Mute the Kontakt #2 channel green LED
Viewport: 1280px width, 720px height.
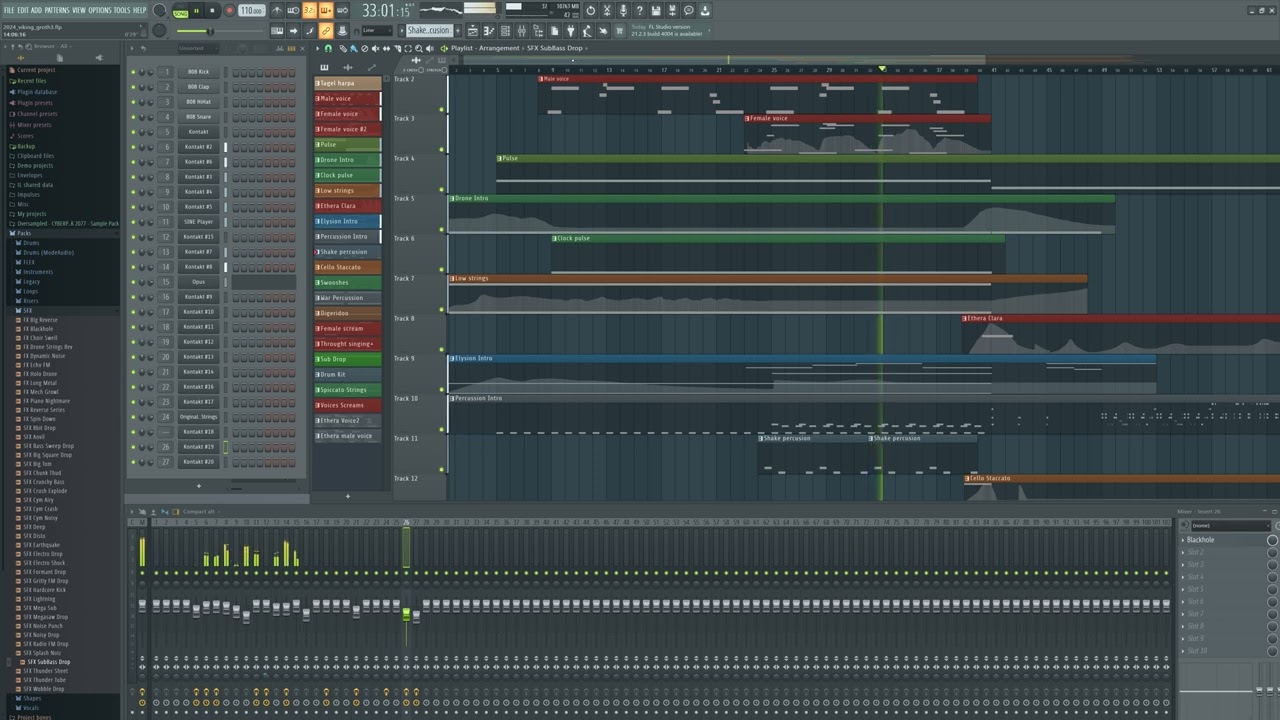coord(132,147)
